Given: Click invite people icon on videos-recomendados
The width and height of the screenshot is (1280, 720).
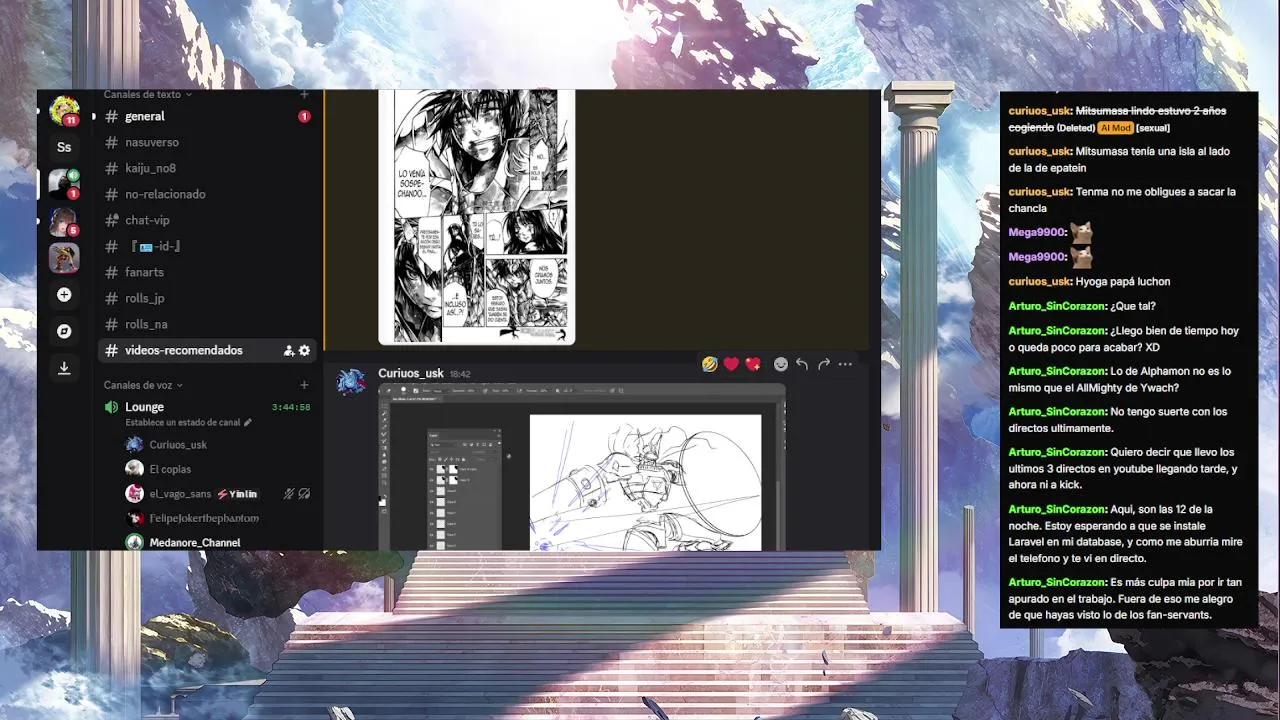Looking at the screenshot, I should [x=289, y=351].
